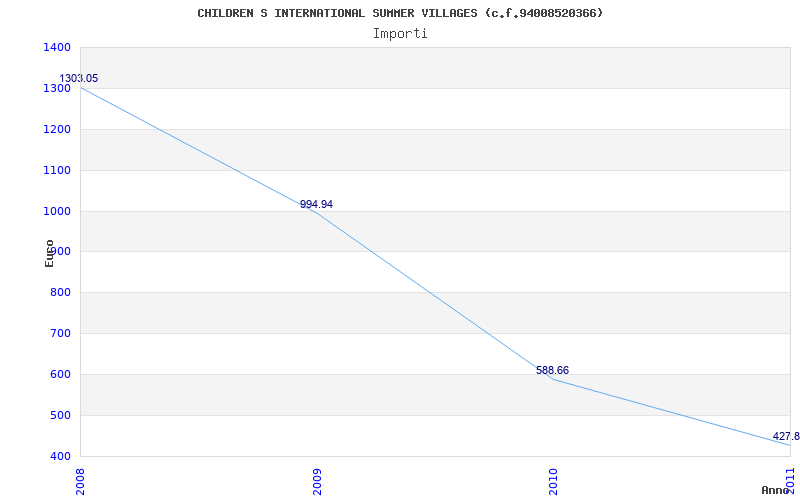The height and width of the screenshot is (500, 800).
Task: Click the 600 y-axis tick label
Action: point(60,374)
